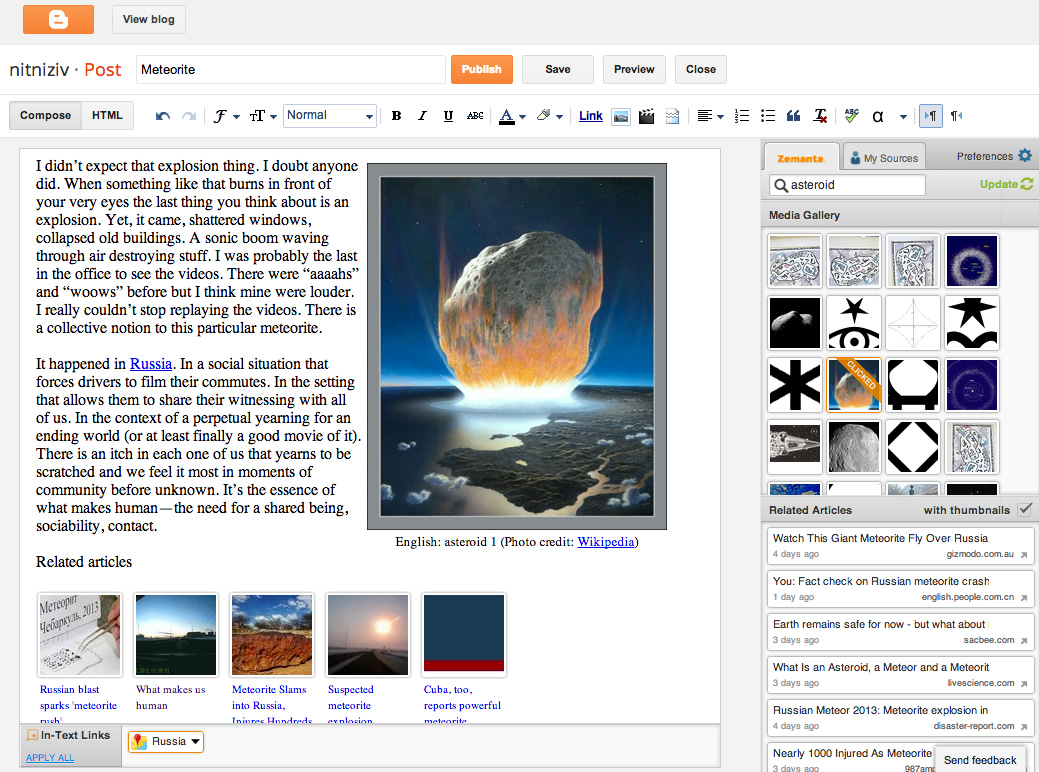1039x772 pixels.
Task: Open the font family dropdown
Action: tap(226, 116)
